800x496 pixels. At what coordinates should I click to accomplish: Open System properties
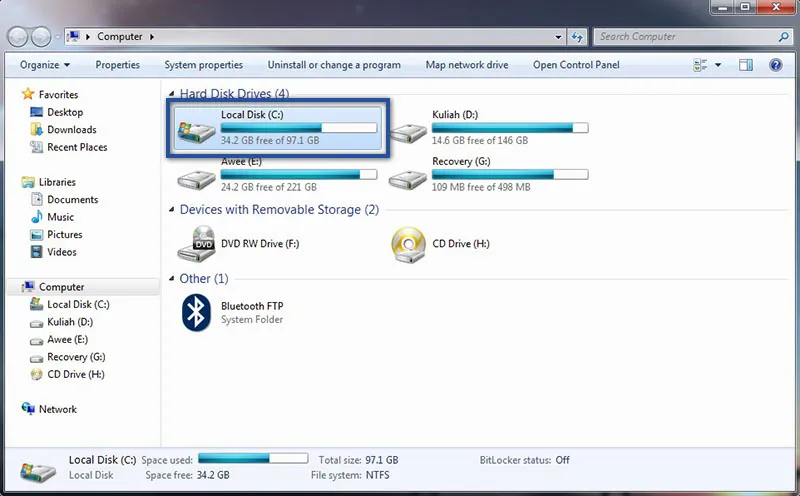[204, 65]
